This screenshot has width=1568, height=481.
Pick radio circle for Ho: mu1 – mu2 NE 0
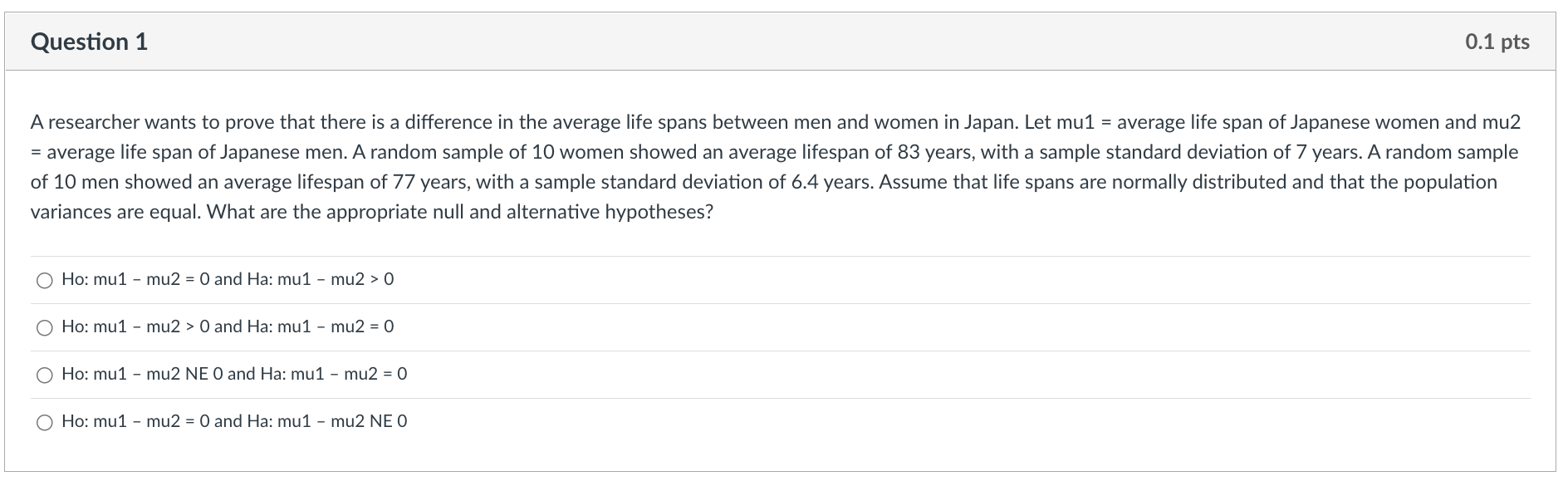pyautogui.click(x=44, y=375)
